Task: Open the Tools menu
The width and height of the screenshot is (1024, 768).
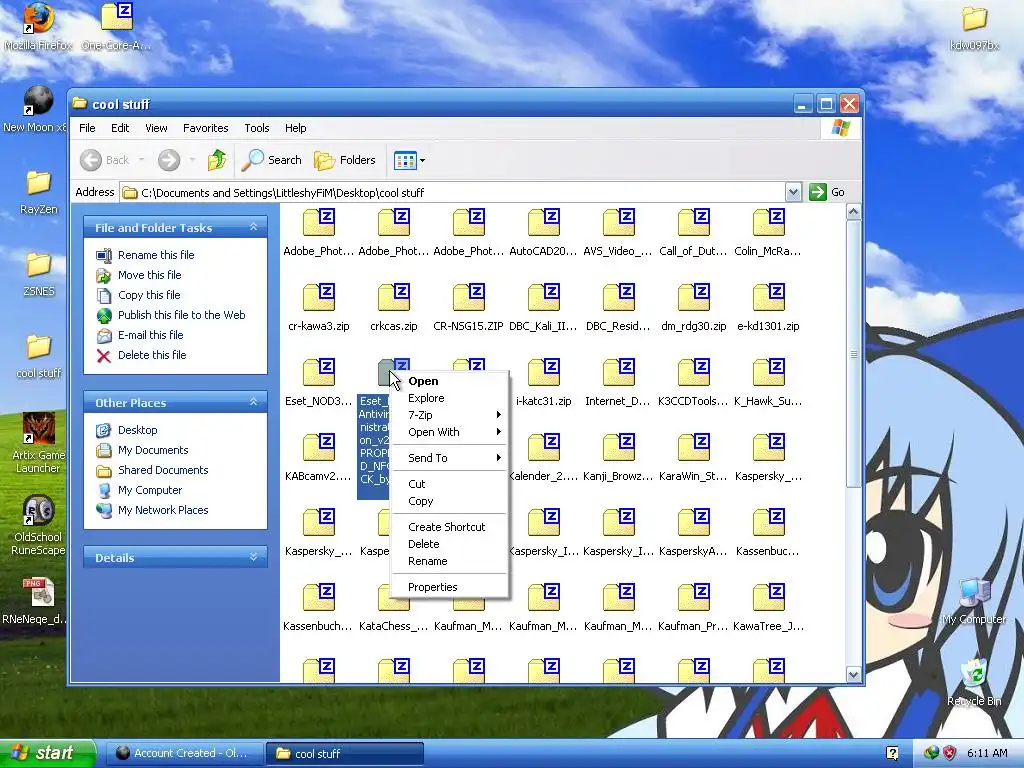Action: point(257,128)
